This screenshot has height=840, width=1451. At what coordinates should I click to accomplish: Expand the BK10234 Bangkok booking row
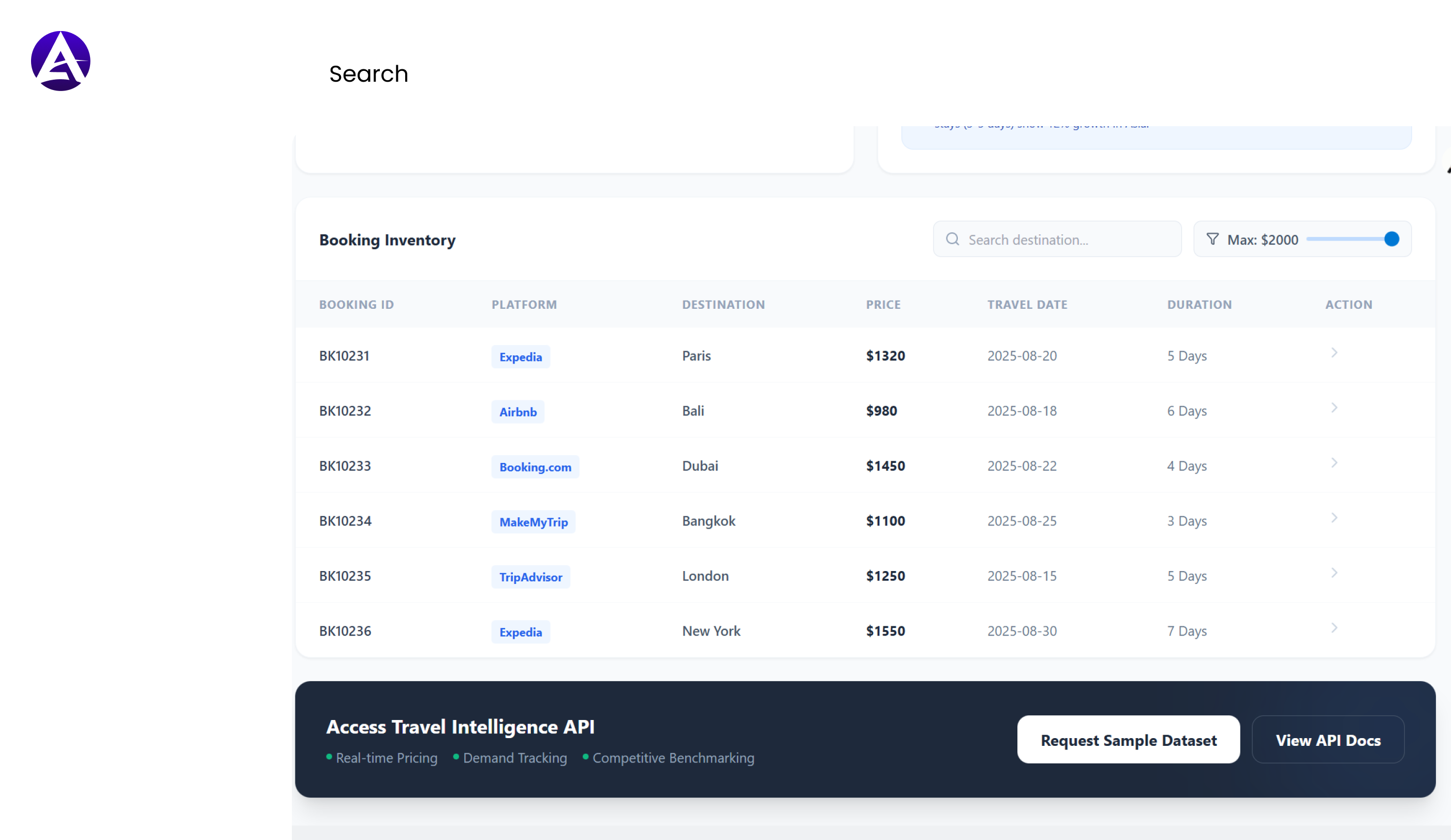tap(1335, 517)
